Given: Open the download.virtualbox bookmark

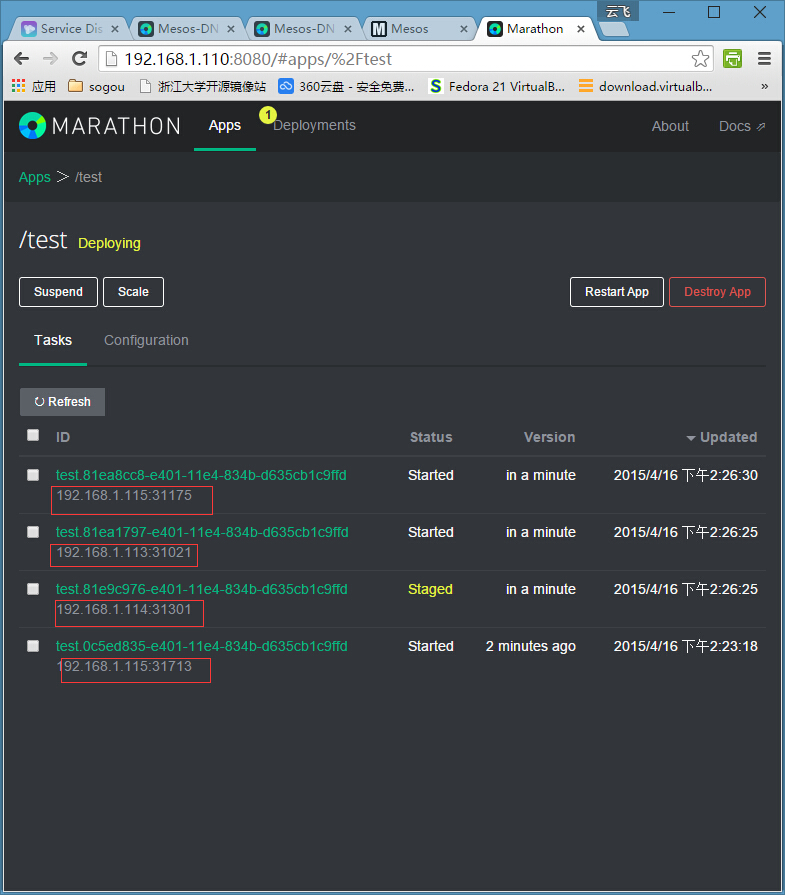Looking at the screenshot, I should pyautogui.click(x=646, y=86).
